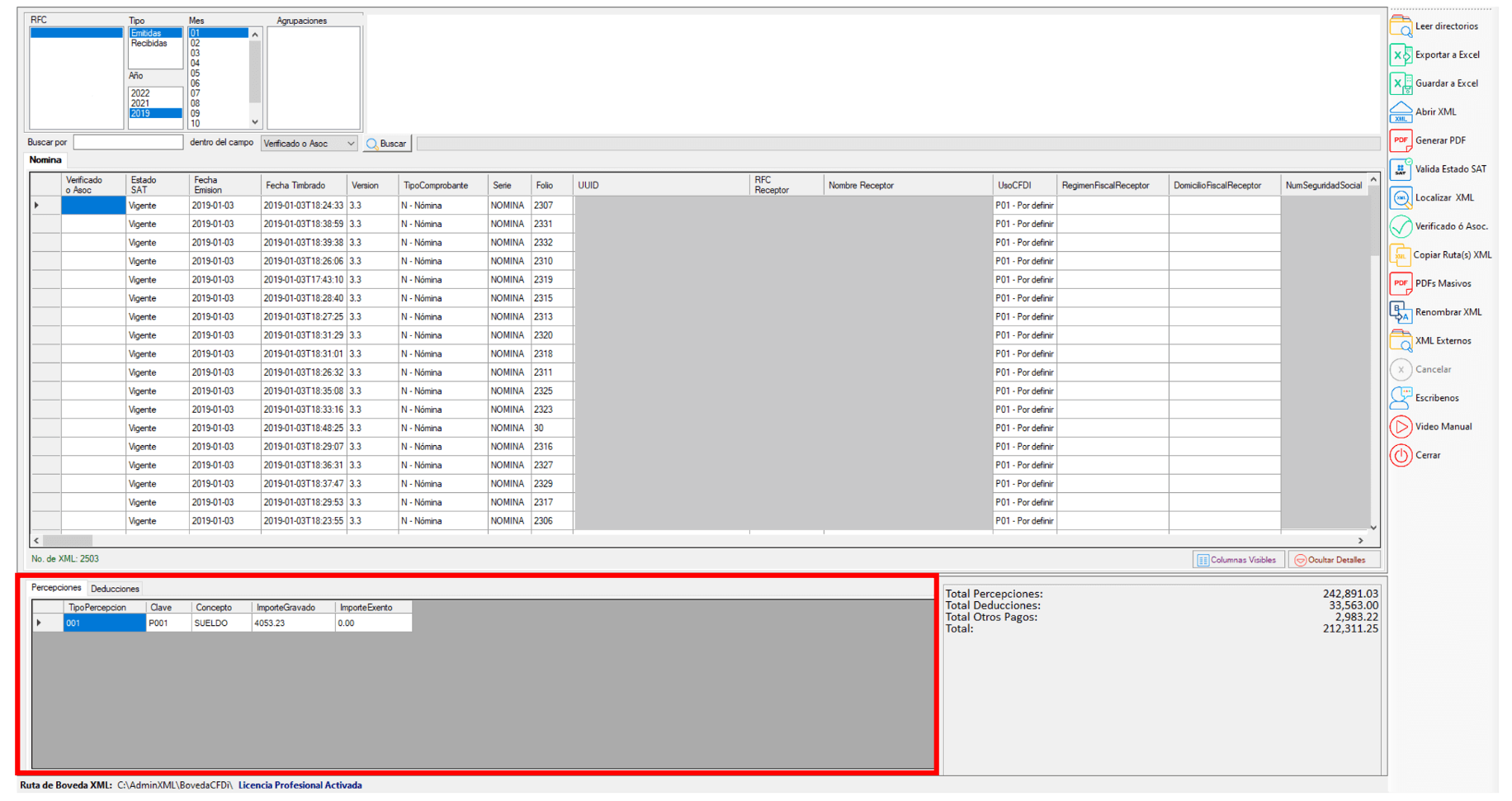The width and height of the screenshot is (1512, 801).
Task: Click the Leer directorios icon
Action: coord(1401,26)
